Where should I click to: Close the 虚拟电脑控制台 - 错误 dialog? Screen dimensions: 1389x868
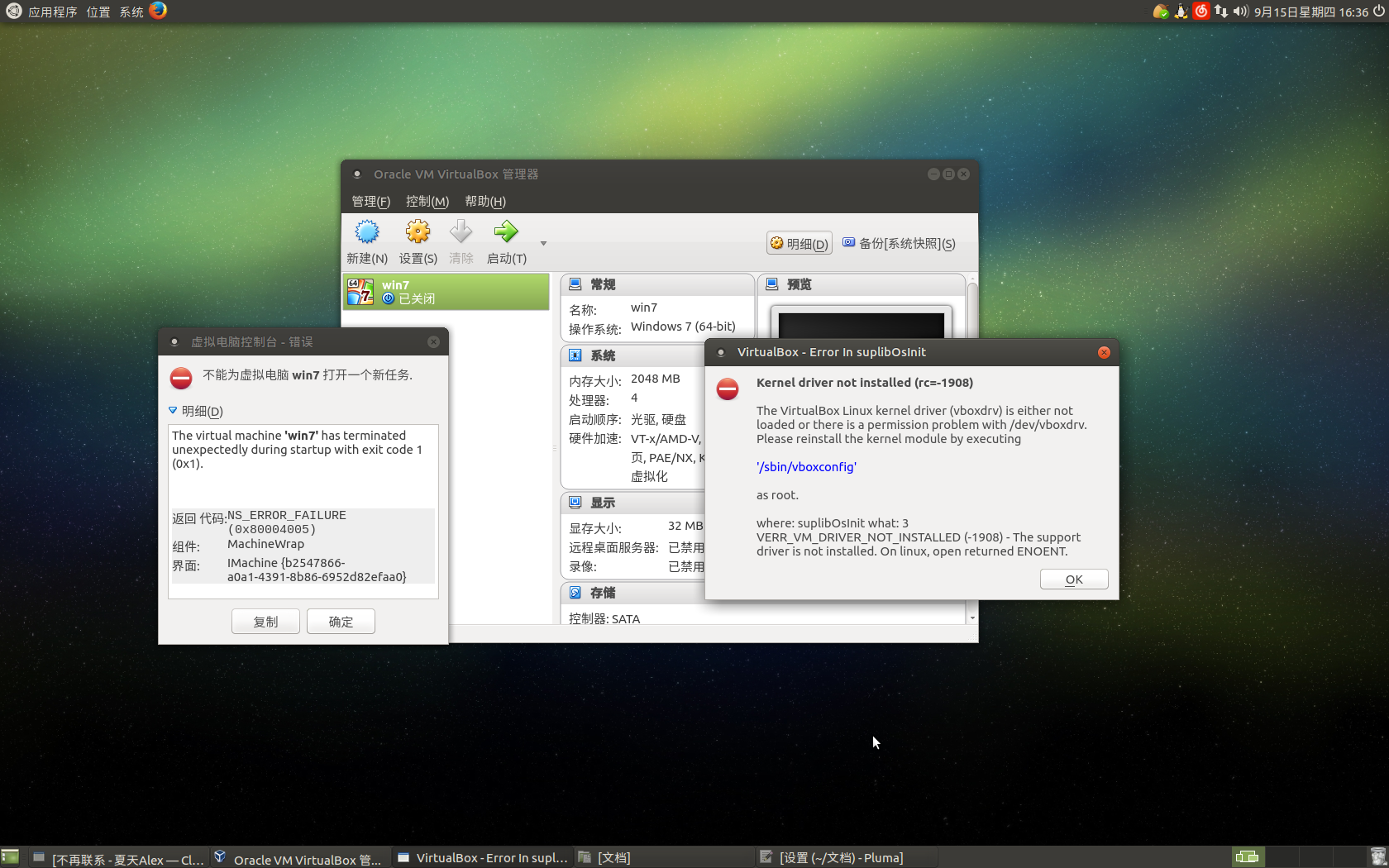point(433,341)
